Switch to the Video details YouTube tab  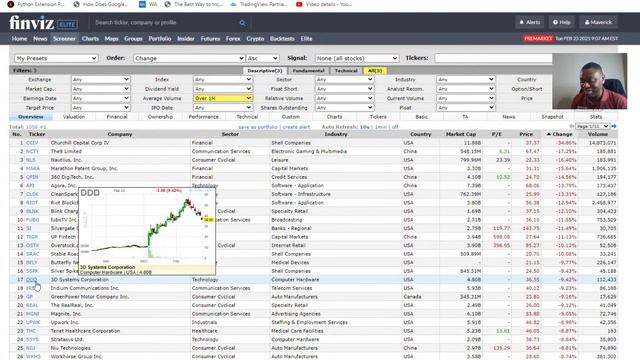pos(324,4)
